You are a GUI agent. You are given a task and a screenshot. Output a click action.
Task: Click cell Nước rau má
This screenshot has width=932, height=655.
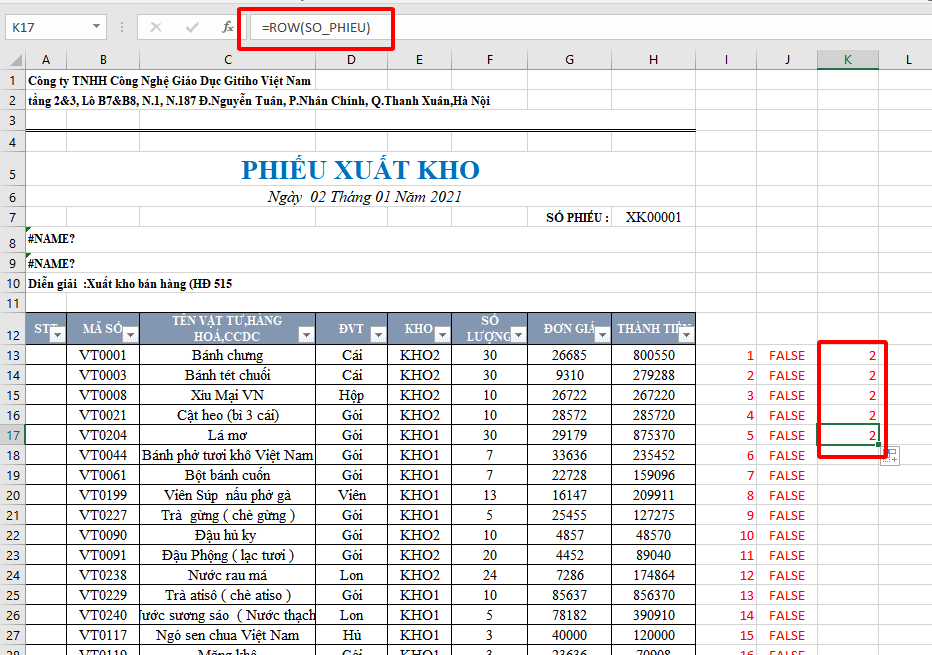[x=228, y=575]
